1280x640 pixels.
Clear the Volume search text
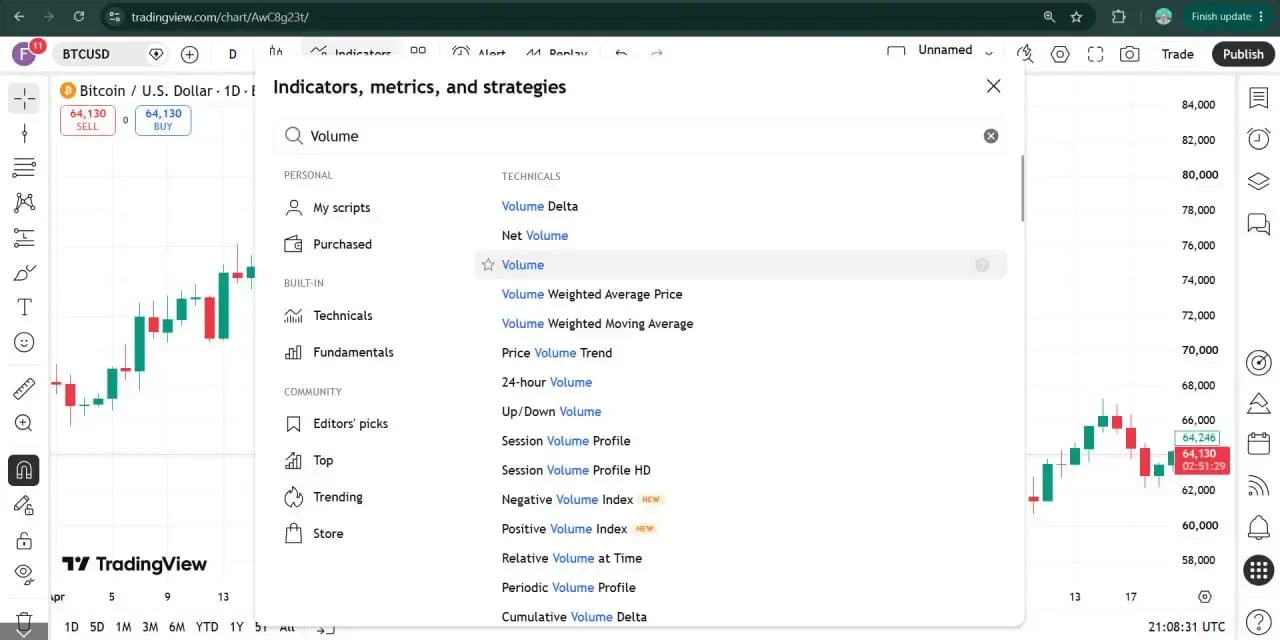[991, 136]
